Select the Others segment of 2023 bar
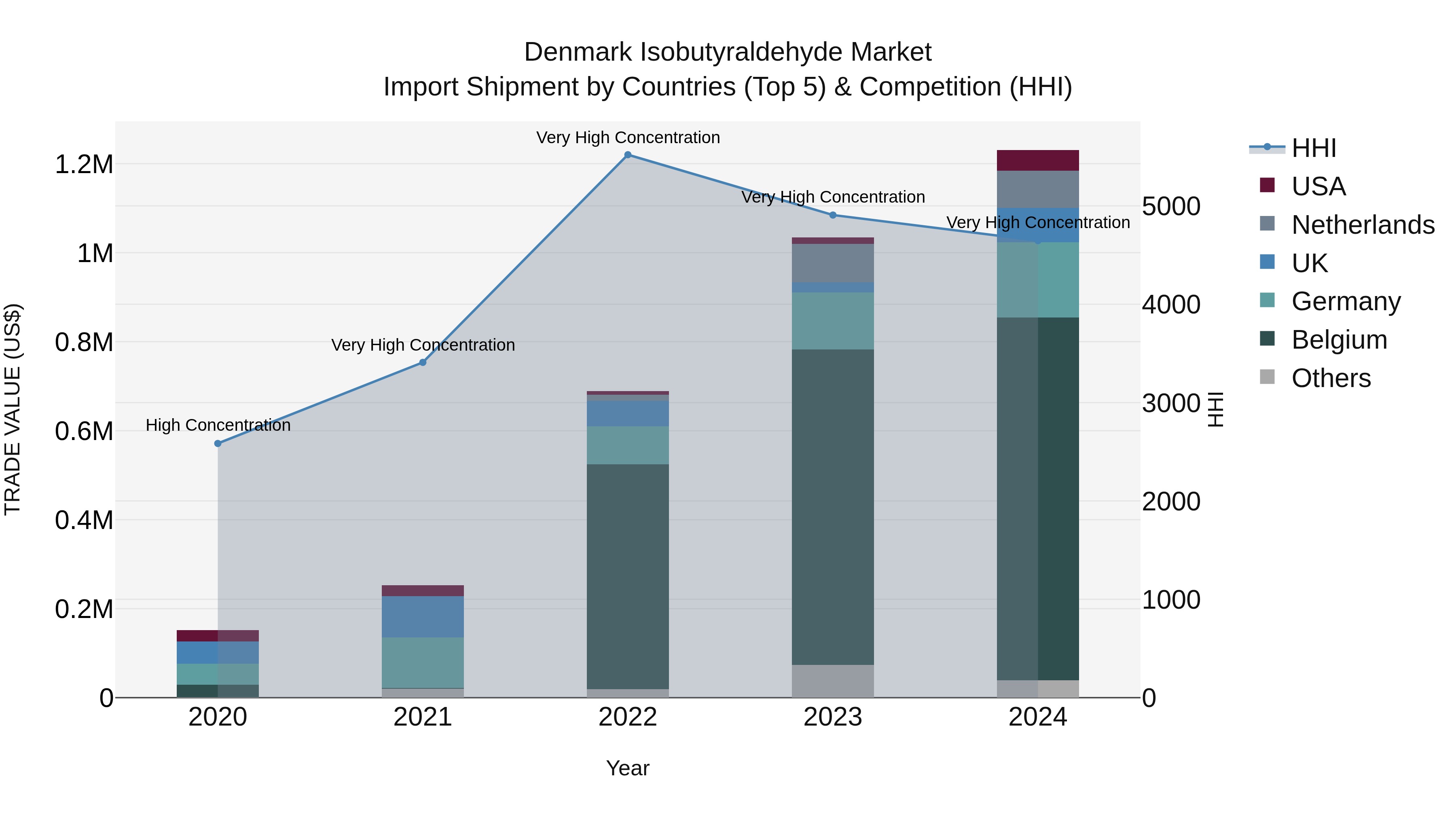This screenshot has height=819, width=1456. click(x=833, y=681)
